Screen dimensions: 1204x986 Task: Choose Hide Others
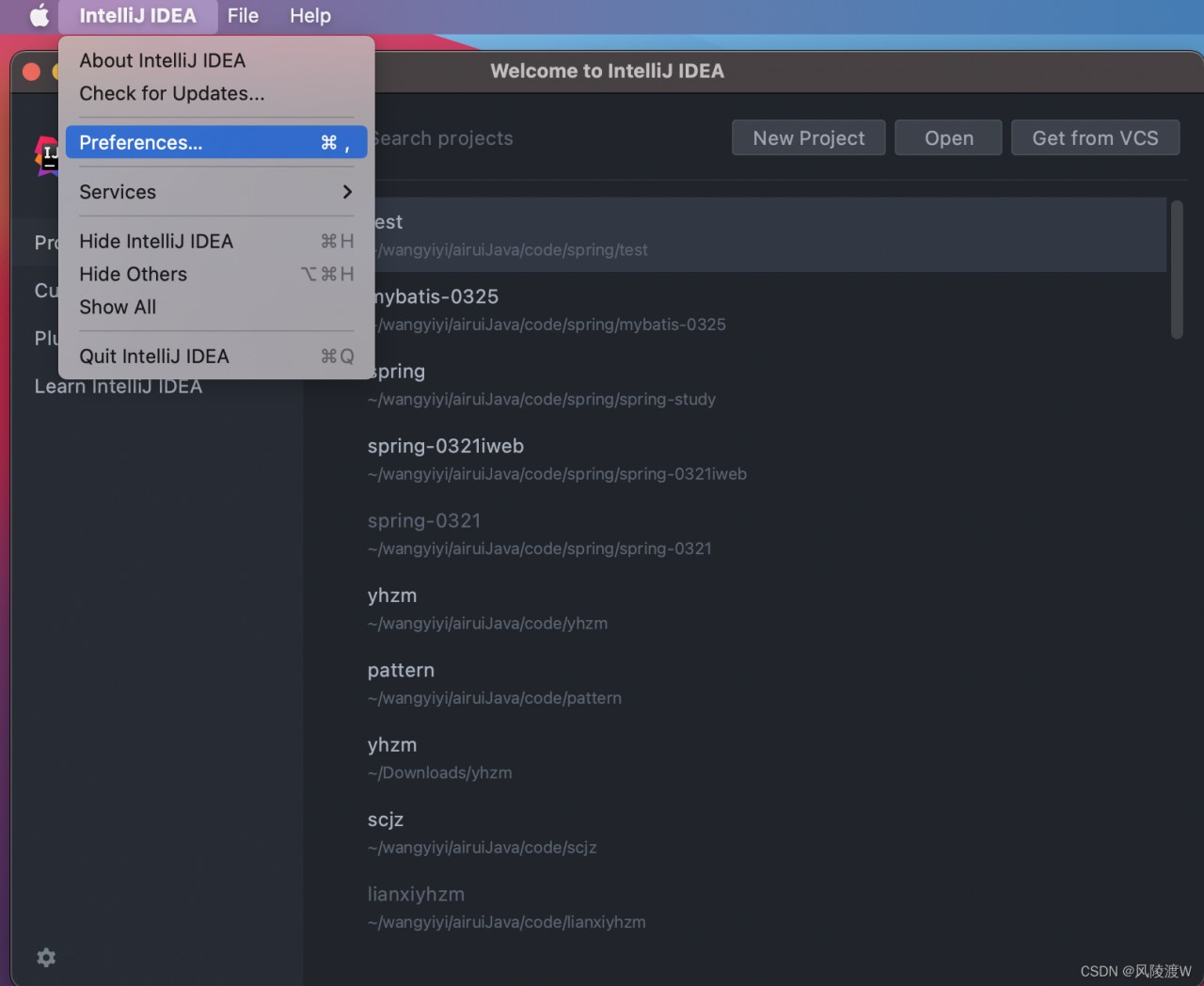(x=216, y=274)
